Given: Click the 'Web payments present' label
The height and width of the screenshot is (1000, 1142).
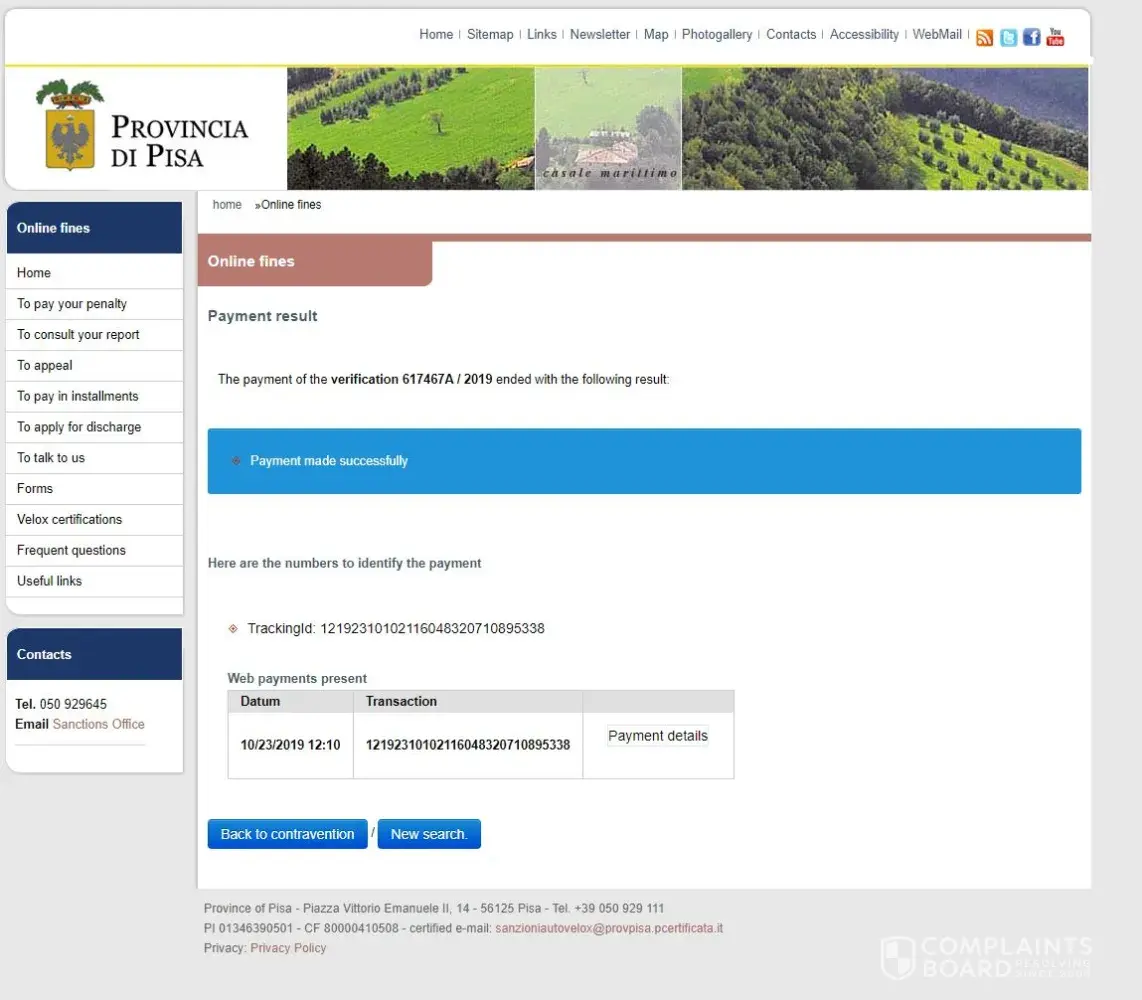Looking at the screenshot, I should pos(297,678).
